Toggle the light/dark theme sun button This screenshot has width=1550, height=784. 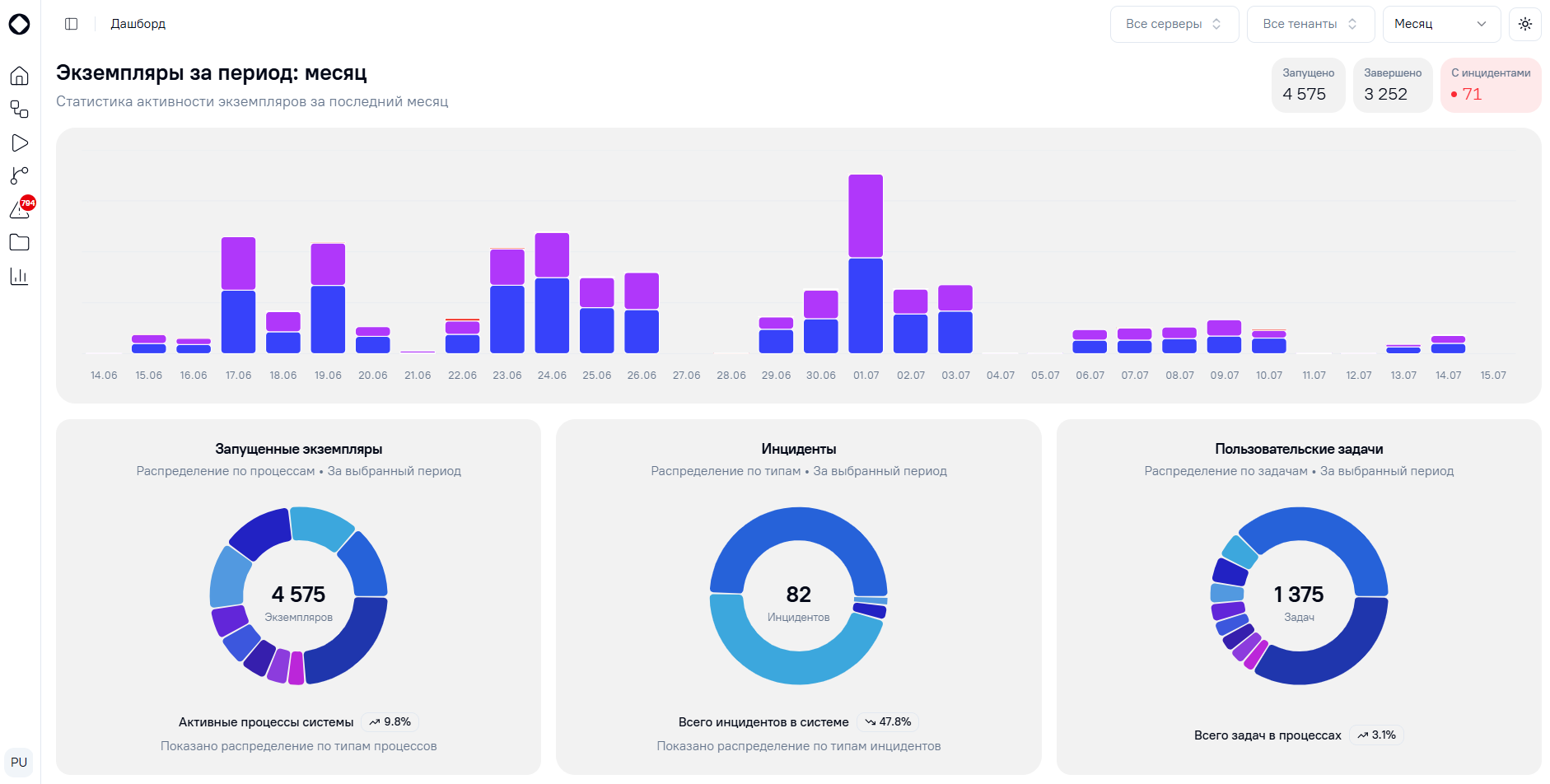point(1525,24)
